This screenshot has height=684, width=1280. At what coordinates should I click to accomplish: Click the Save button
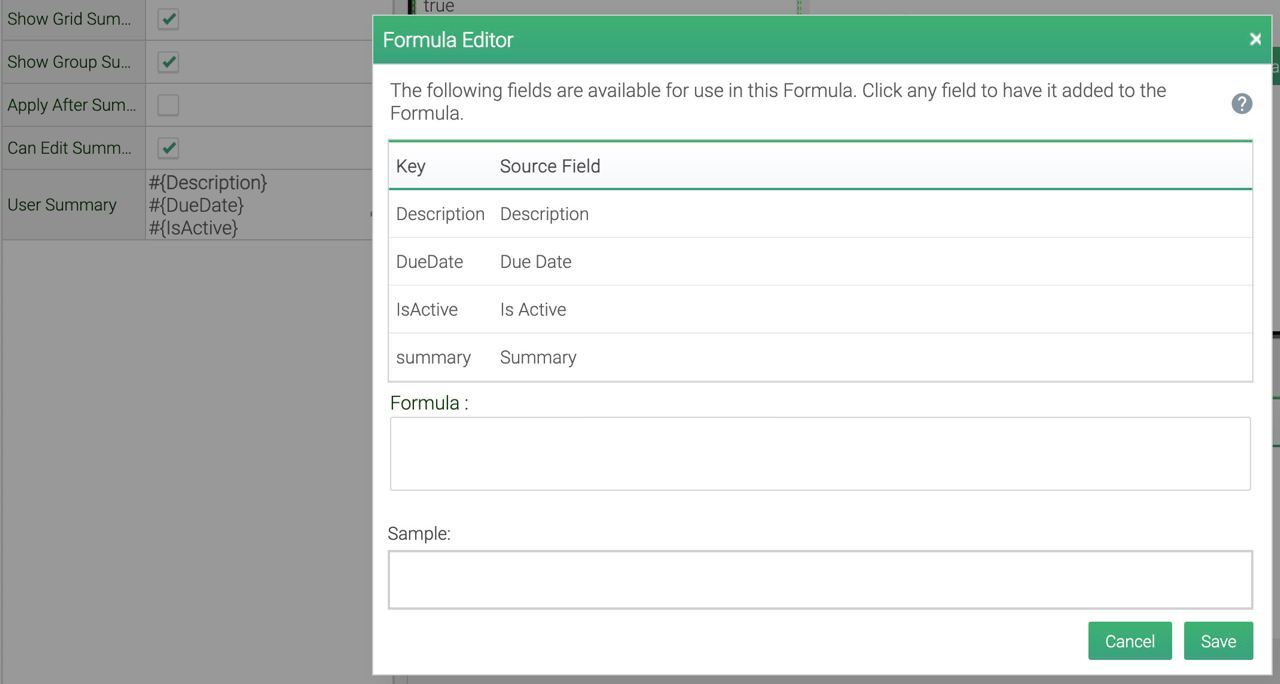click(1217, 641)
